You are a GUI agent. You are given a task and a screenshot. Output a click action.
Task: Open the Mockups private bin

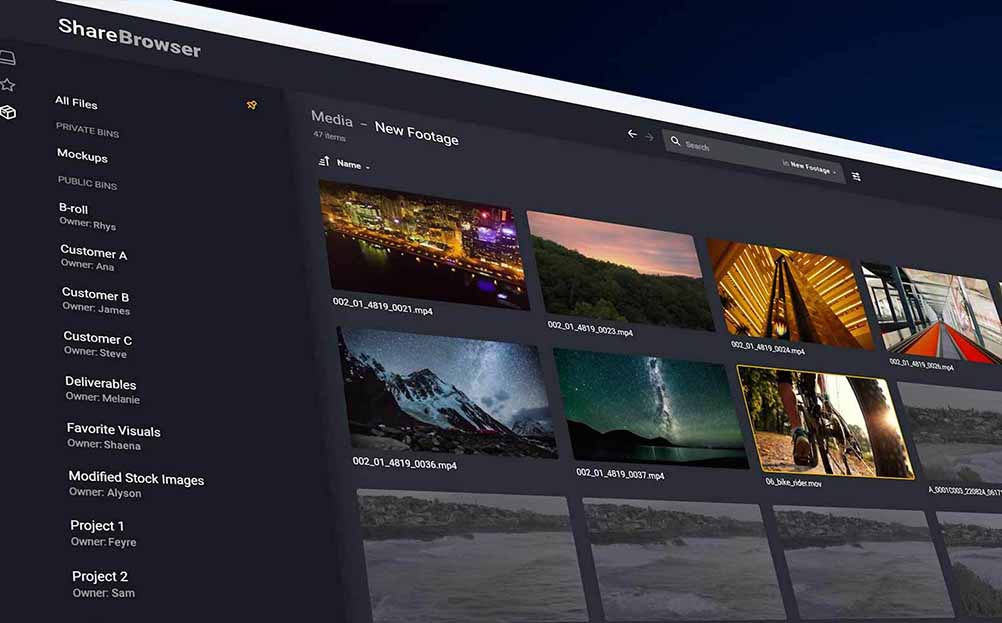82,155
